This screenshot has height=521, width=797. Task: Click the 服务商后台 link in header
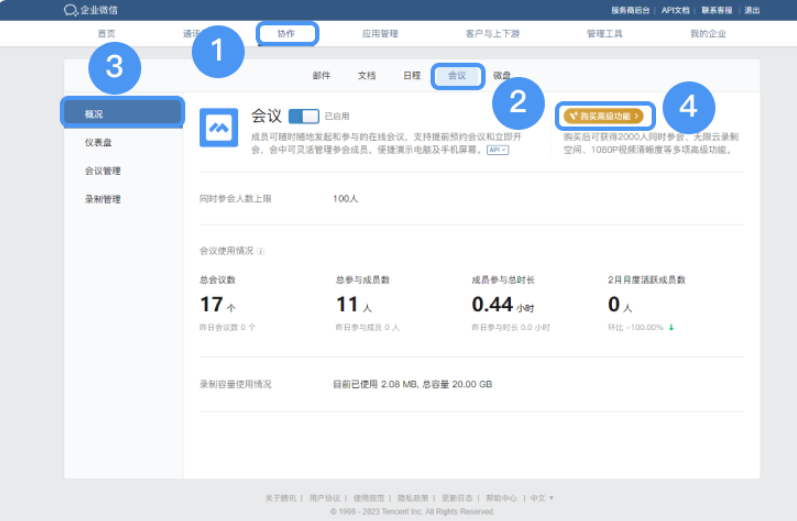click(x=630, y=10)
